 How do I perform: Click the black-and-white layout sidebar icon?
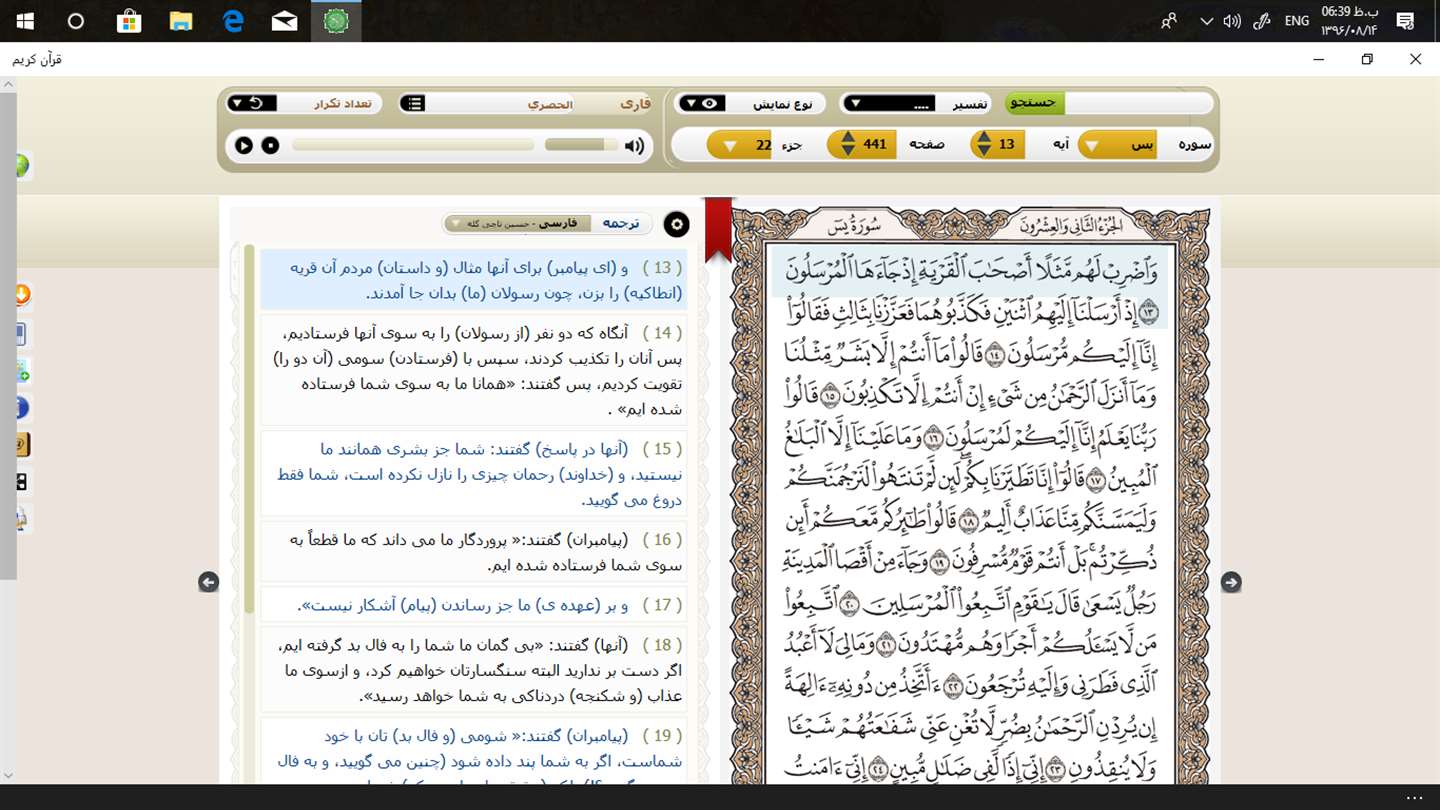click(21, 482)
